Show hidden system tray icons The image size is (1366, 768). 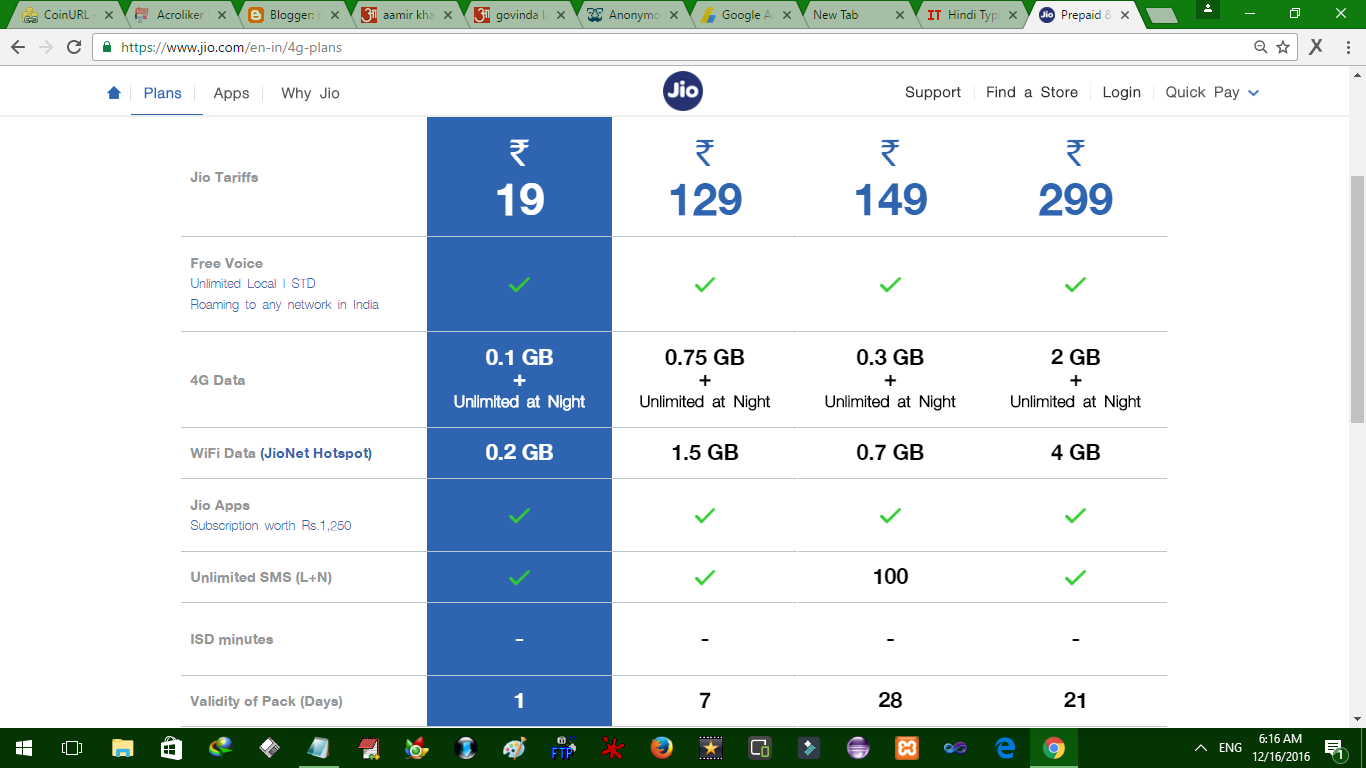(1200, 748)
